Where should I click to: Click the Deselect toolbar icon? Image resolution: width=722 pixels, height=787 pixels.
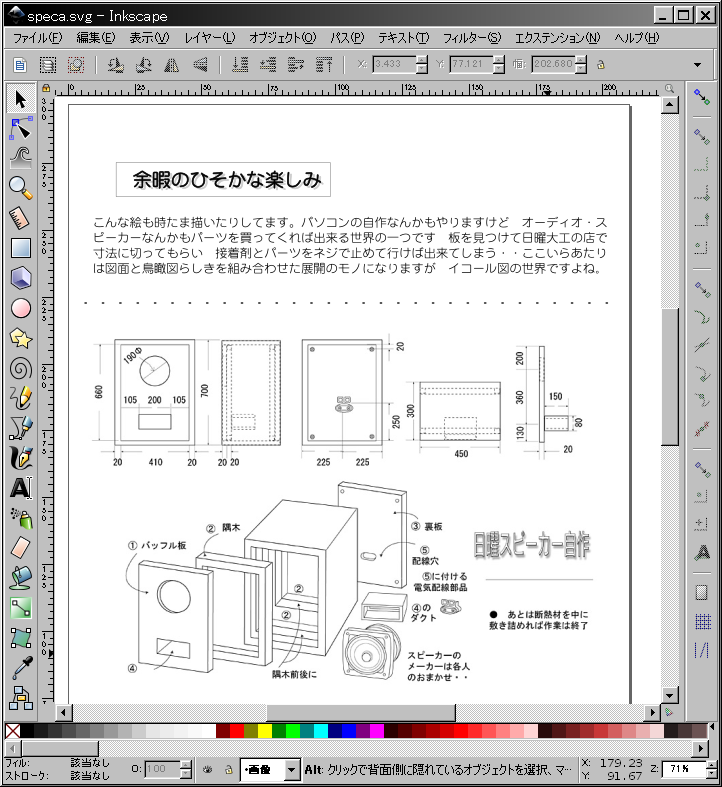(x=76, y=65)
